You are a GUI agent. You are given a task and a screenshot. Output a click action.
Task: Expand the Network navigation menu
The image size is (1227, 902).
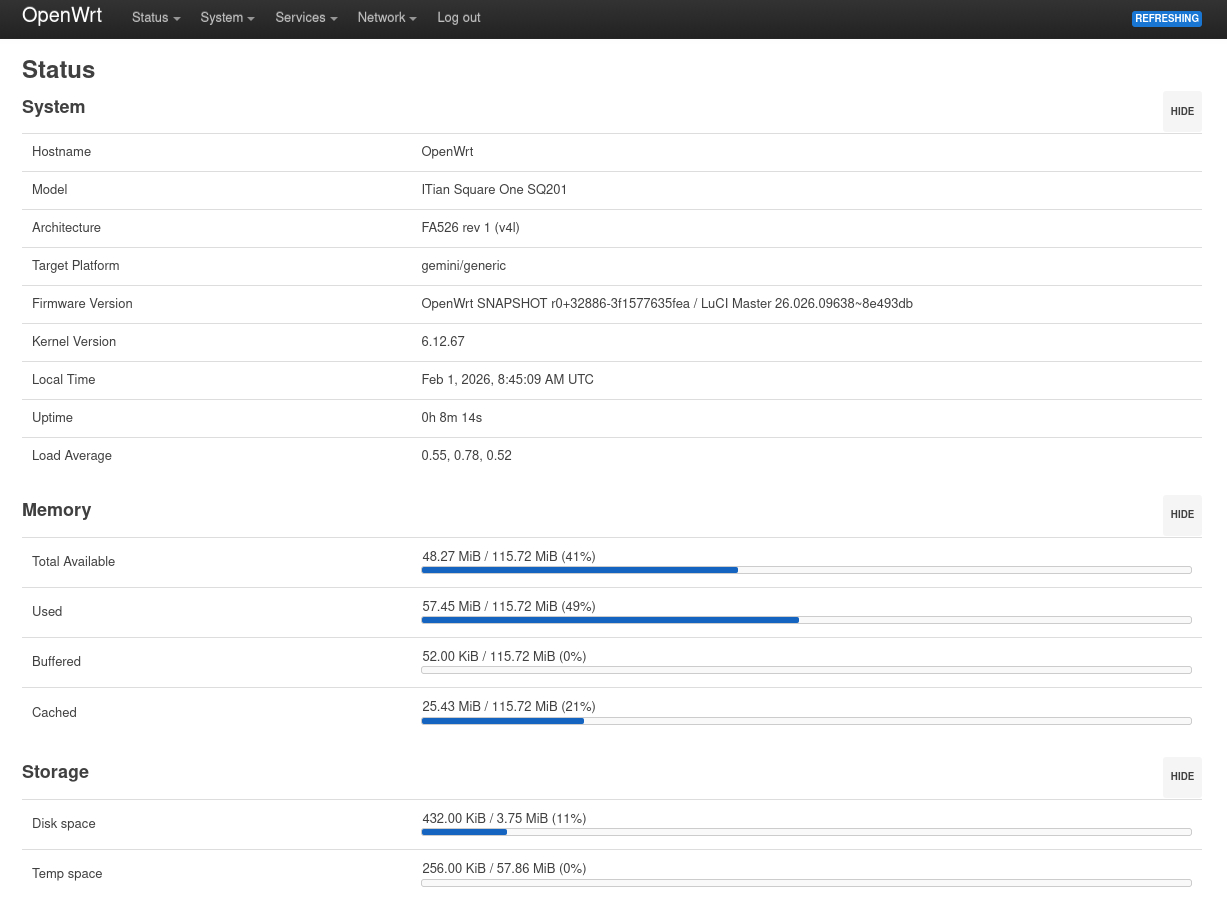pos(387,18)
